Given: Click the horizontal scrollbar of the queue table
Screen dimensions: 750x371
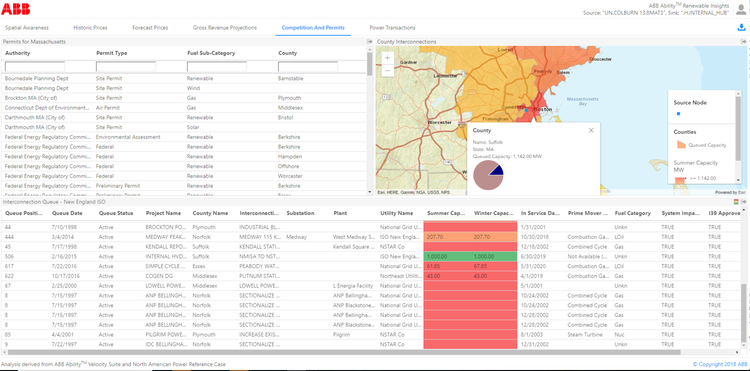Looking at the screenshot, I should point(342,352).
